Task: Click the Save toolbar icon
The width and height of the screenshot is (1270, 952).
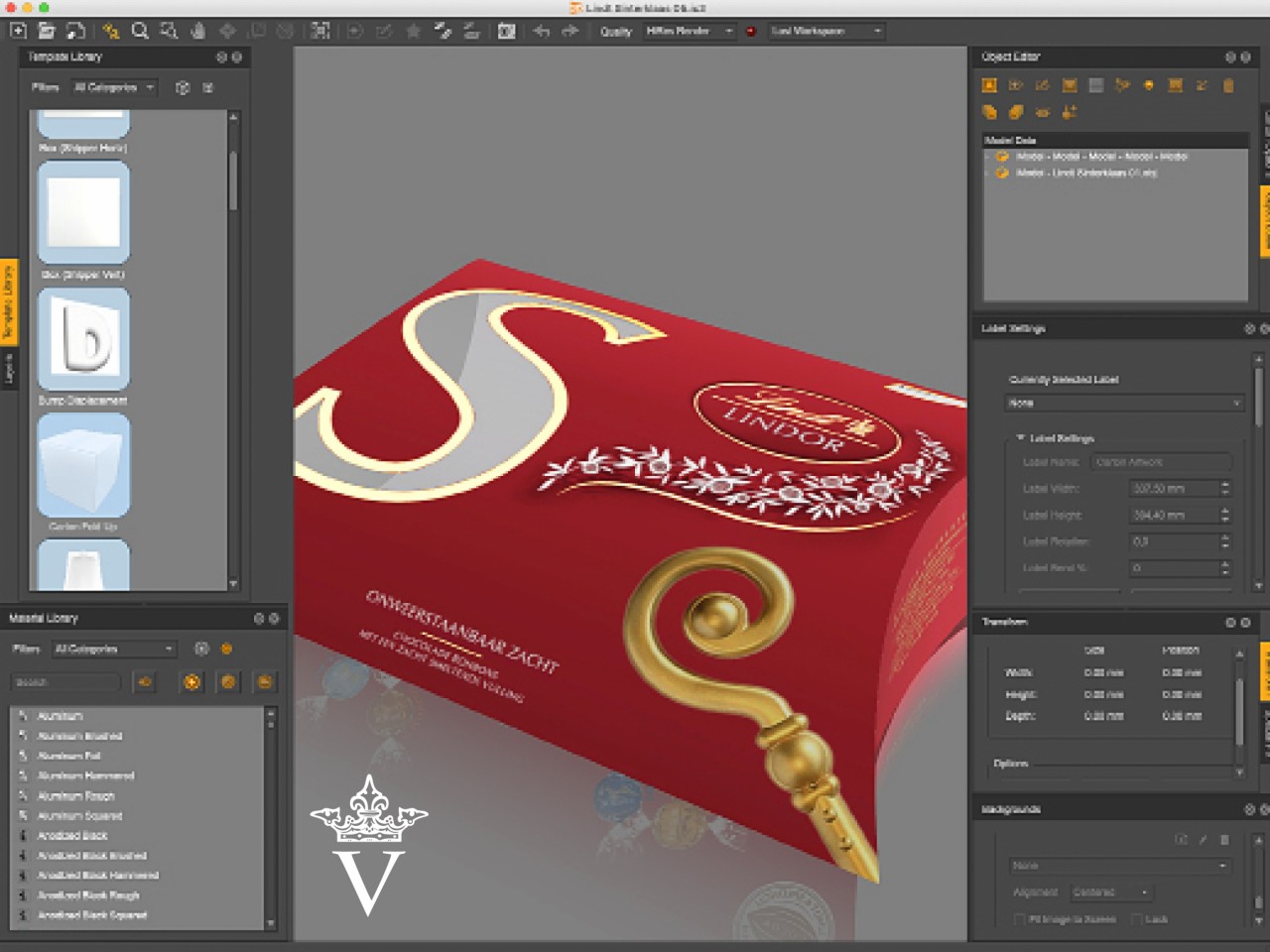Action: coord(75,31)
